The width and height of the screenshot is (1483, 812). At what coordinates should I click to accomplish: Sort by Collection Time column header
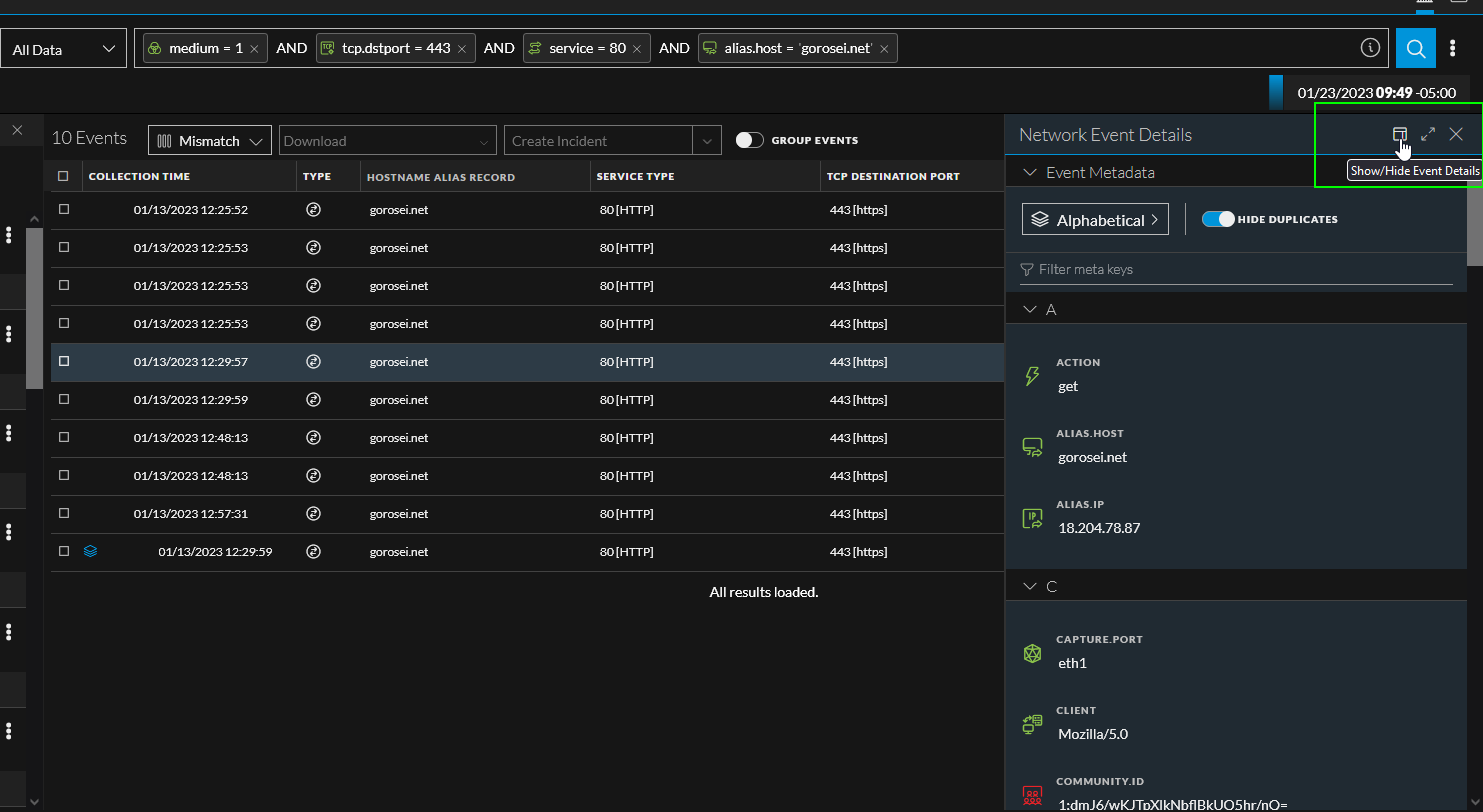[x=139, y=177]
